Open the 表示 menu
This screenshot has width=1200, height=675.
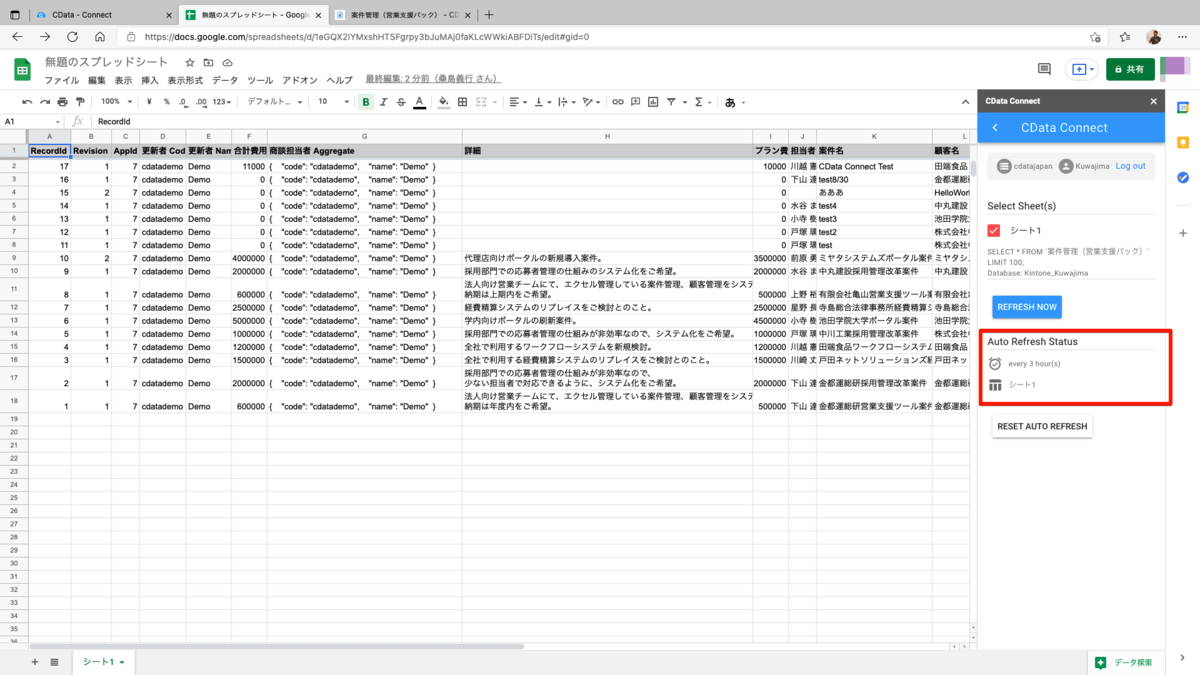pyautogui.click(x=123, y=80)
